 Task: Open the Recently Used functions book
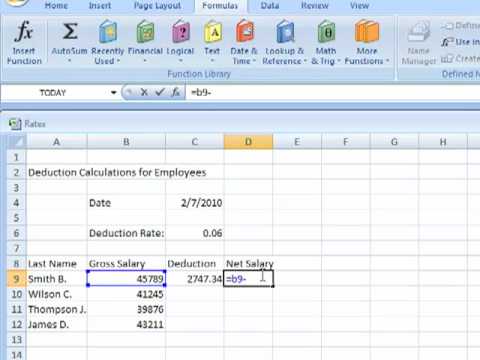coord(107,32)
